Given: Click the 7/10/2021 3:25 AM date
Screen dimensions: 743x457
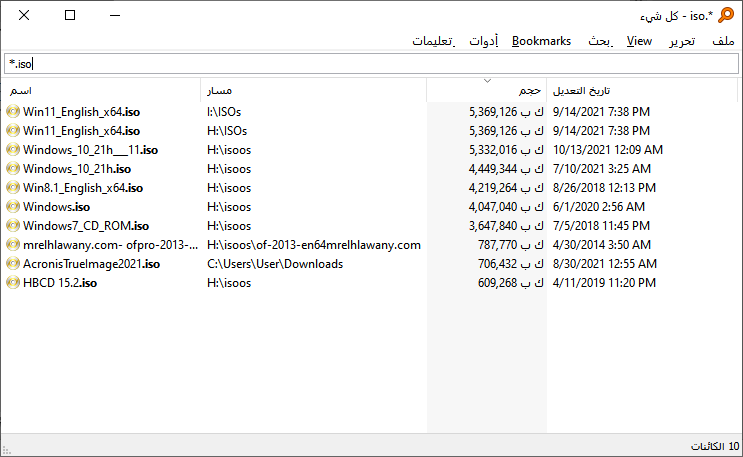Looking at the screenshot, I should (602, 169).
